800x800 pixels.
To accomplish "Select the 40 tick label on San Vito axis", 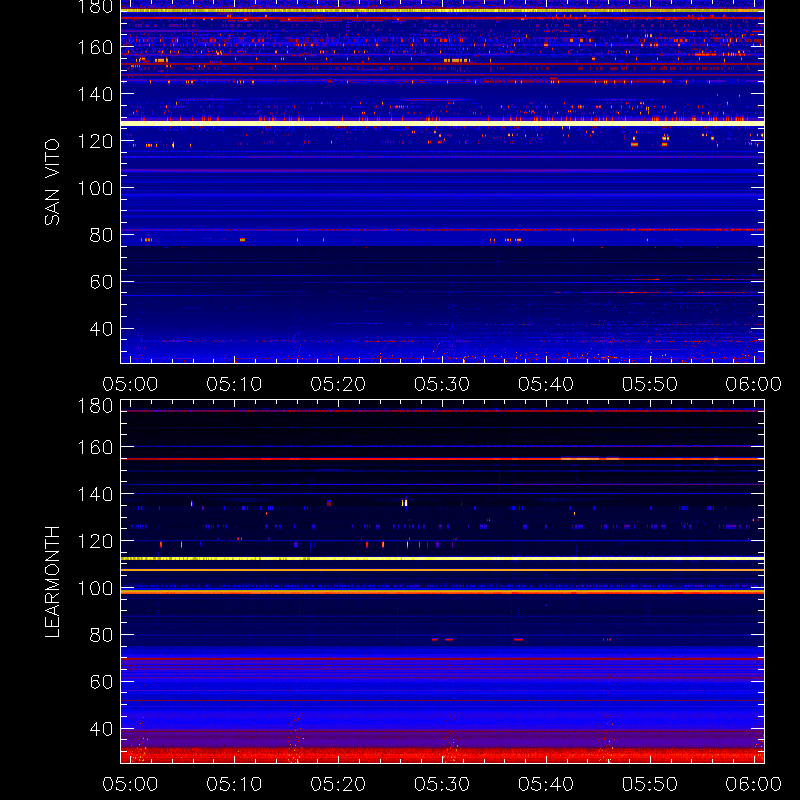I will [x=102, y=329].
